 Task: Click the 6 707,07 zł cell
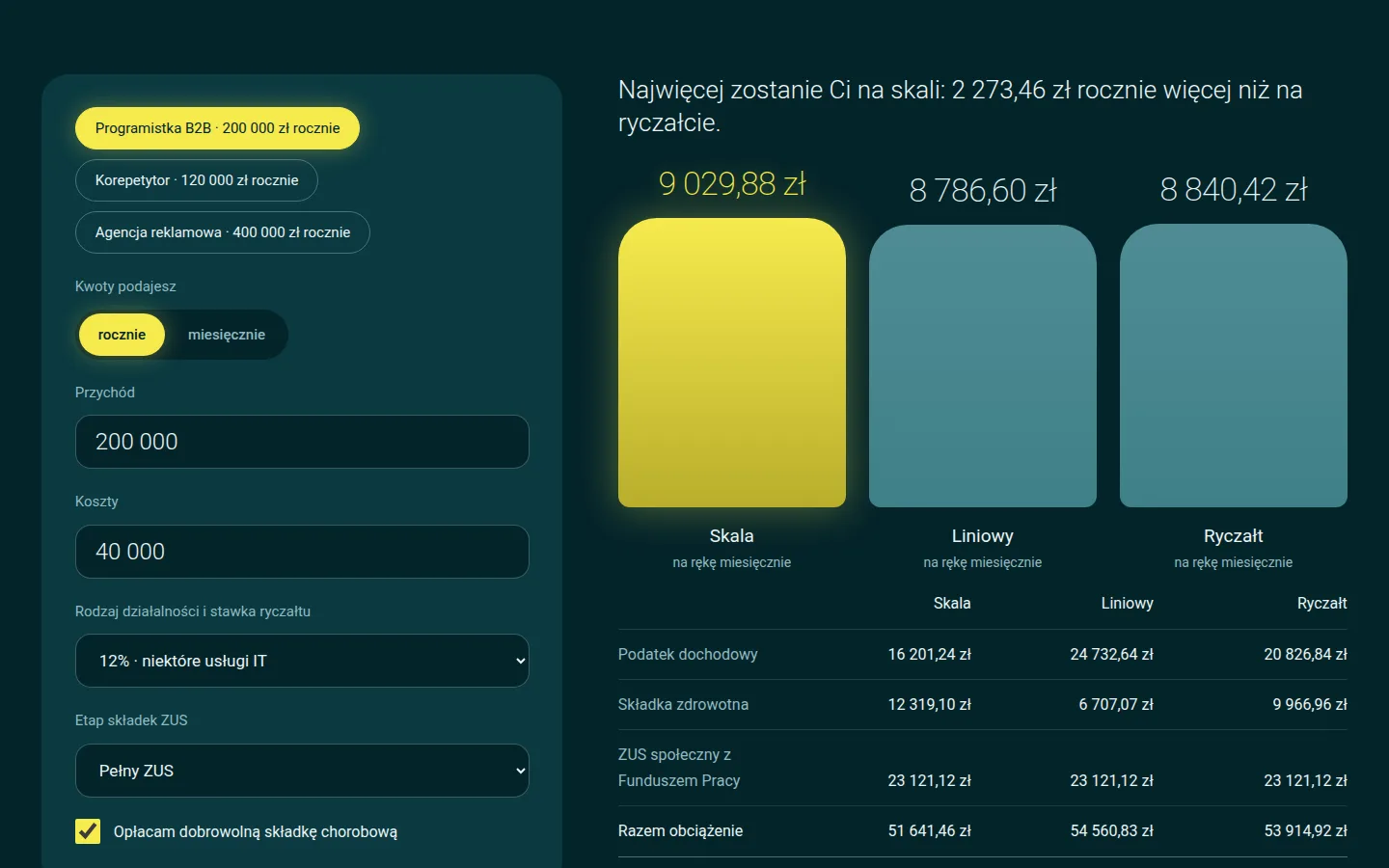1116,704
